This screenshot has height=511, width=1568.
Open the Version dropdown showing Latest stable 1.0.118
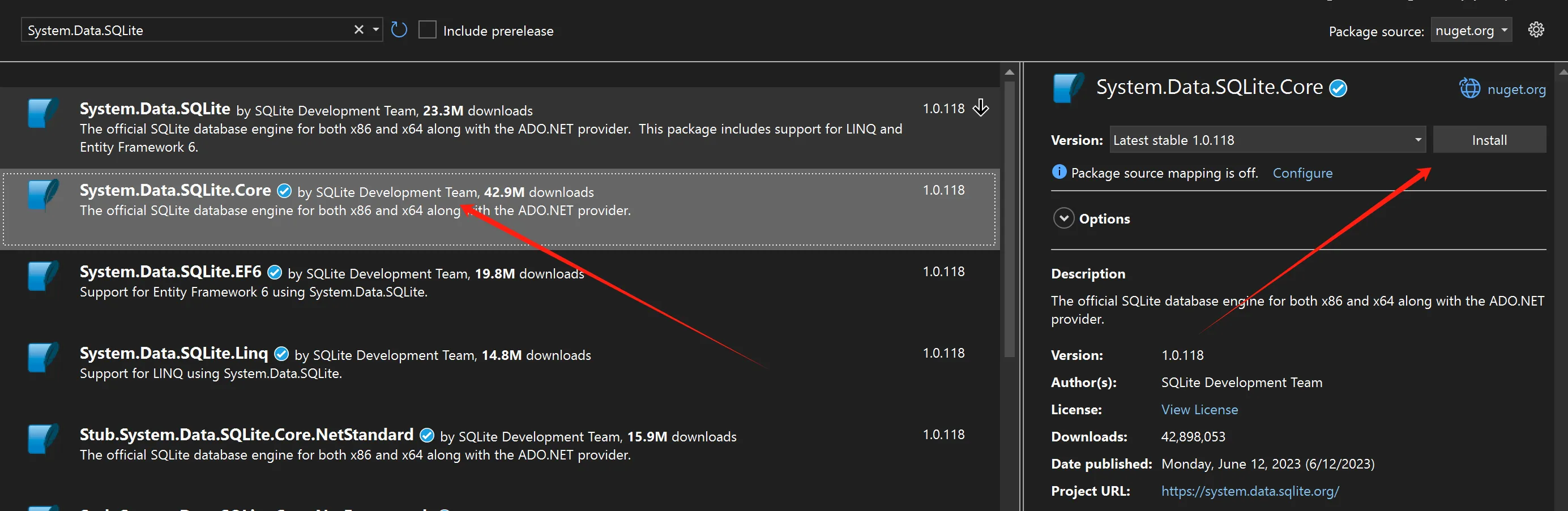1267,140
